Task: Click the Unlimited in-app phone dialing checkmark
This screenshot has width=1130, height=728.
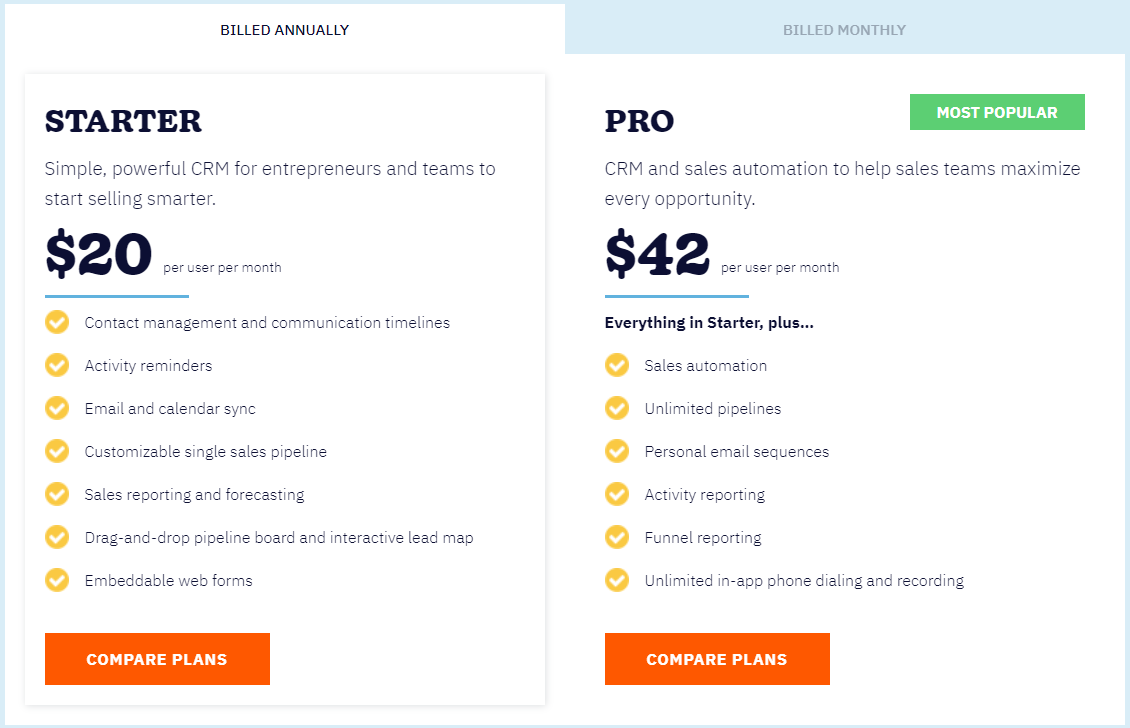Action: (x=617, y=580)
